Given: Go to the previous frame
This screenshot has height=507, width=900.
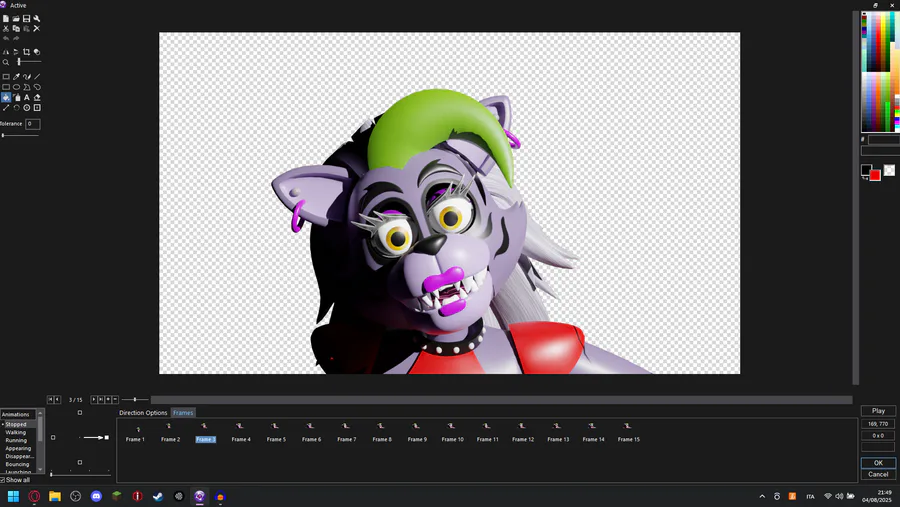Looking at the screenshot, I should (57, 400).
